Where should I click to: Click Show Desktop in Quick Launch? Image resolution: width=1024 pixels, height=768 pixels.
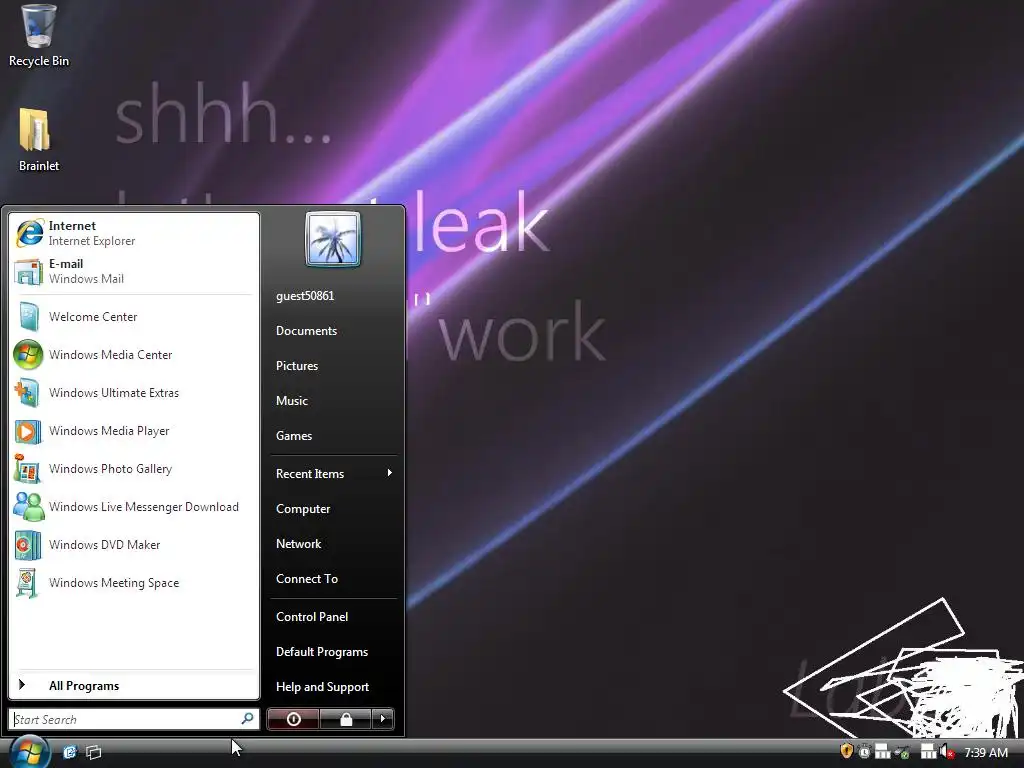click(x=70, y=752)
